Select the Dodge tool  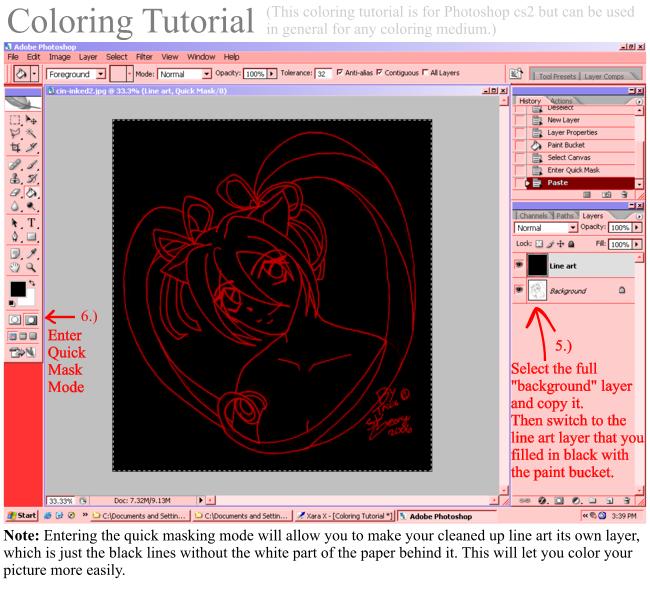coord(31,206)
